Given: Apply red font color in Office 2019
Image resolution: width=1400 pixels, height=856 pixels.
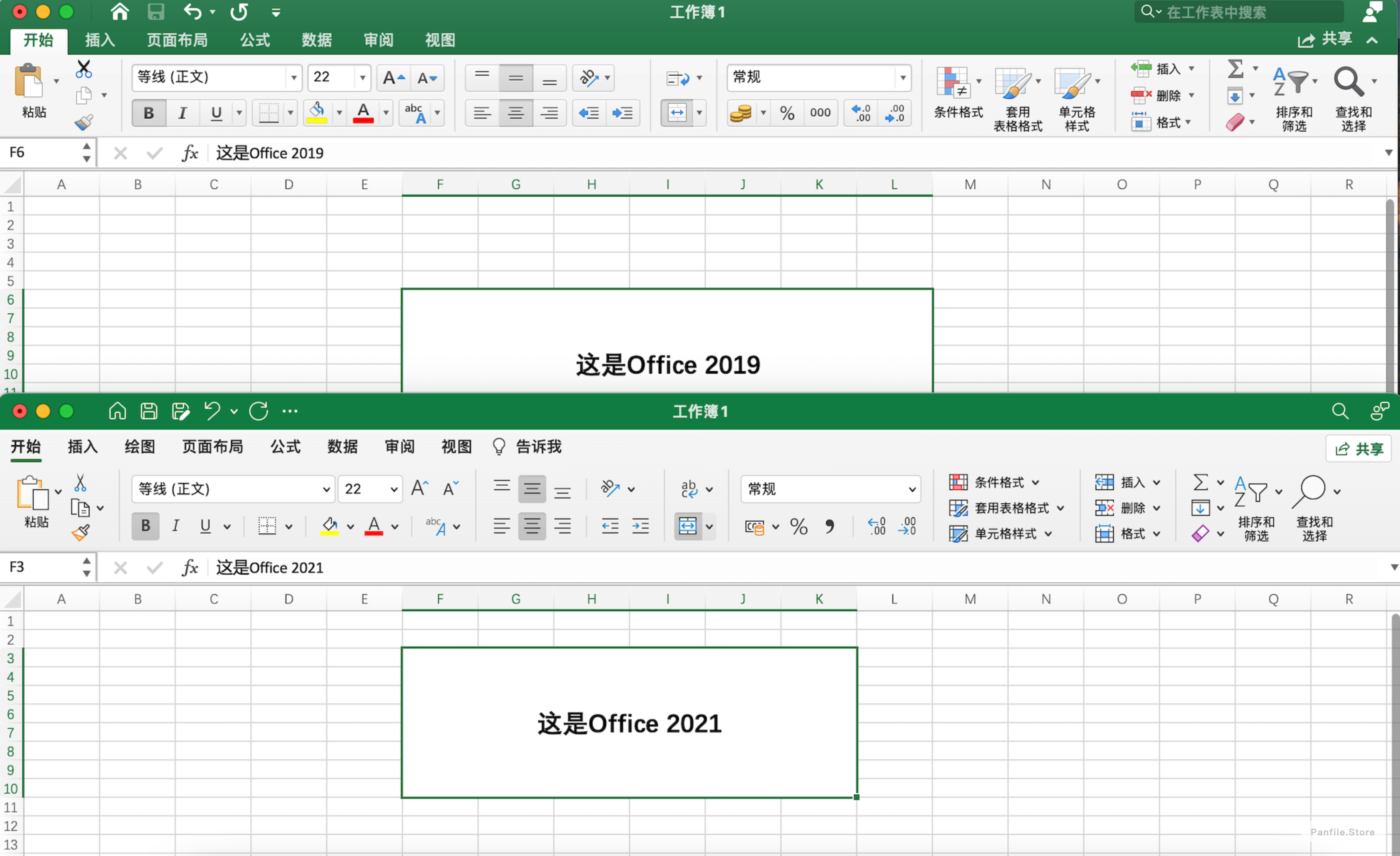Looking at the screenshot, I should pos(364,113).
